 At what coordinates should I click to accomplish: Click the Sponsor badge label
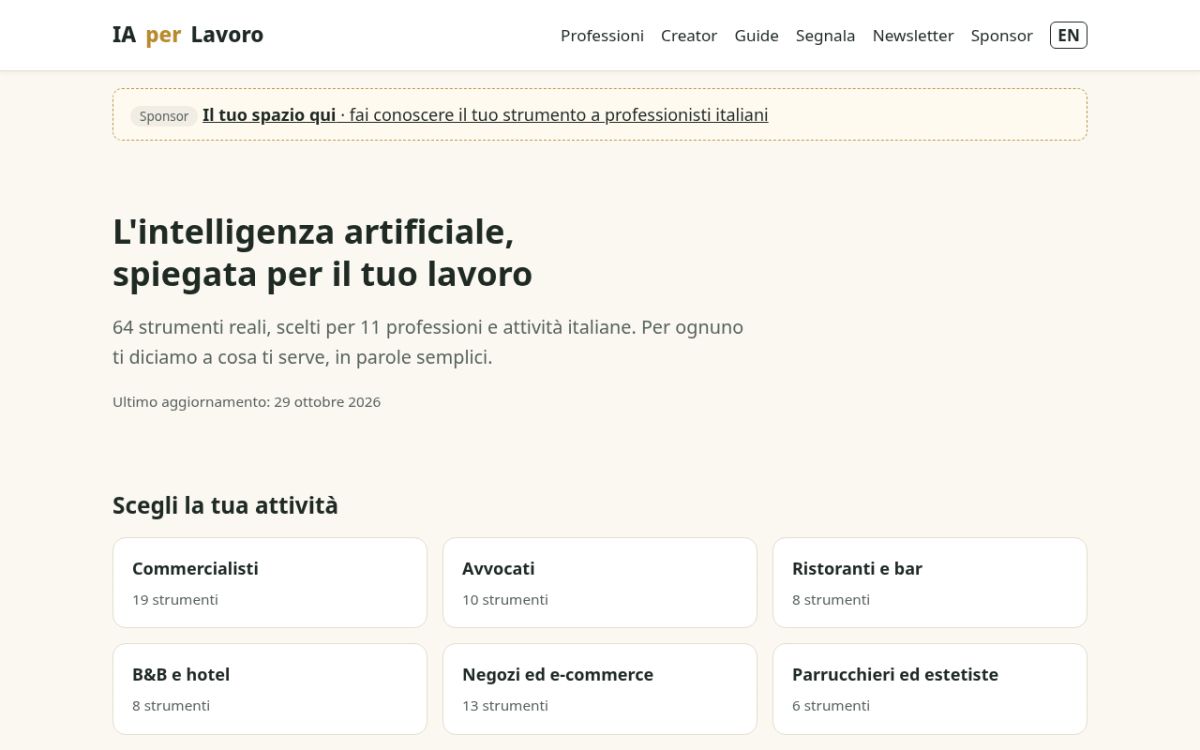(x=164, y=116)
